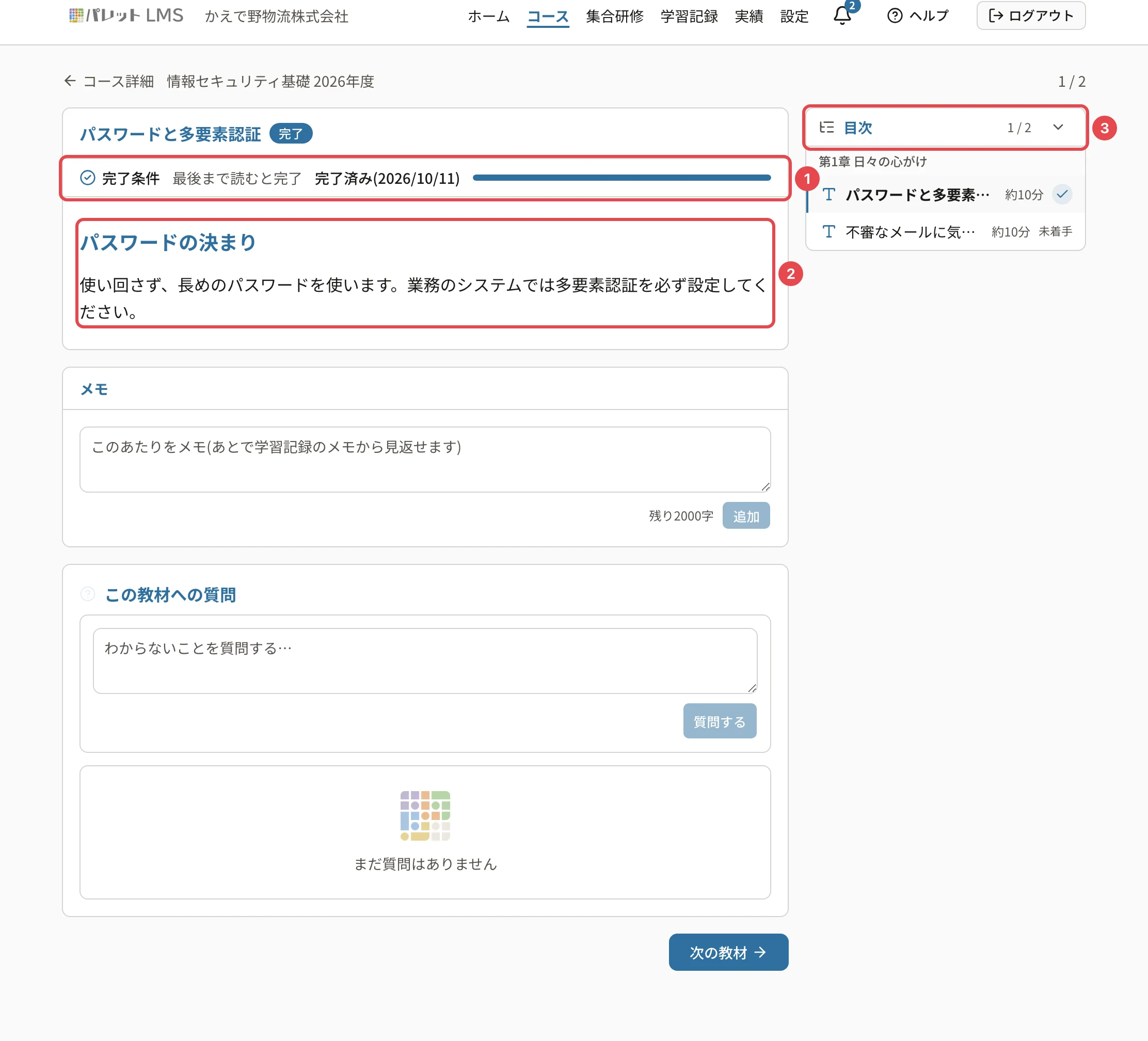Screen dimensions: 1148x1041
Task: Click 第1章 日々の心がけ chapter heading
Action: click(872, 161)
